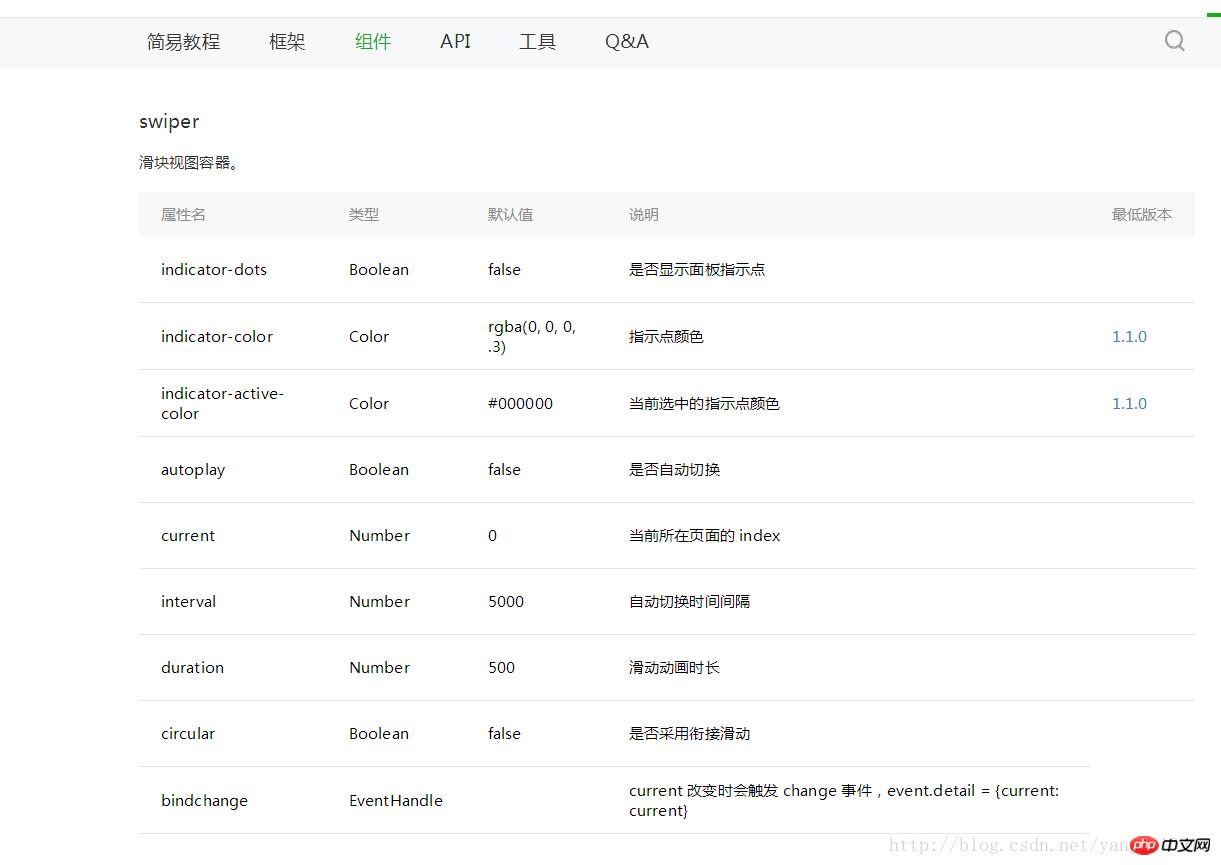Open the API navigation tab

455,42
